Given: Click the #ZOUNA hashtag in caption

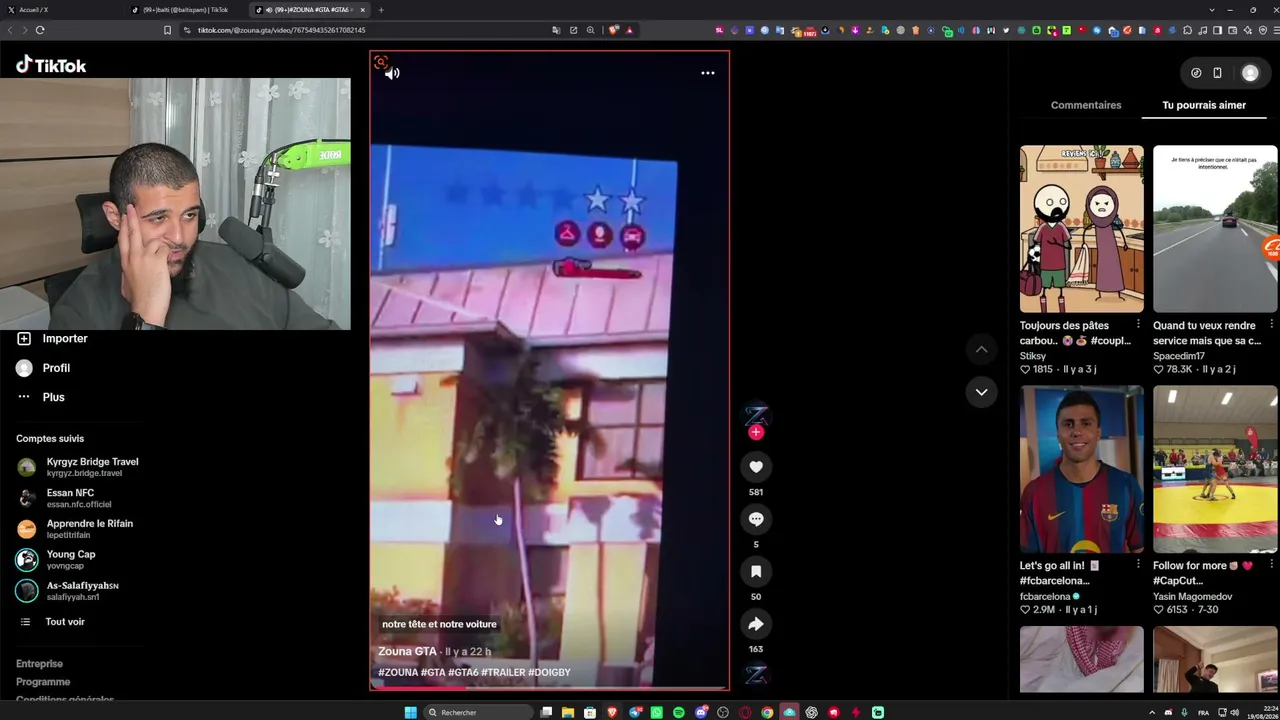Looking at the screenshot, I should (398, 673).
